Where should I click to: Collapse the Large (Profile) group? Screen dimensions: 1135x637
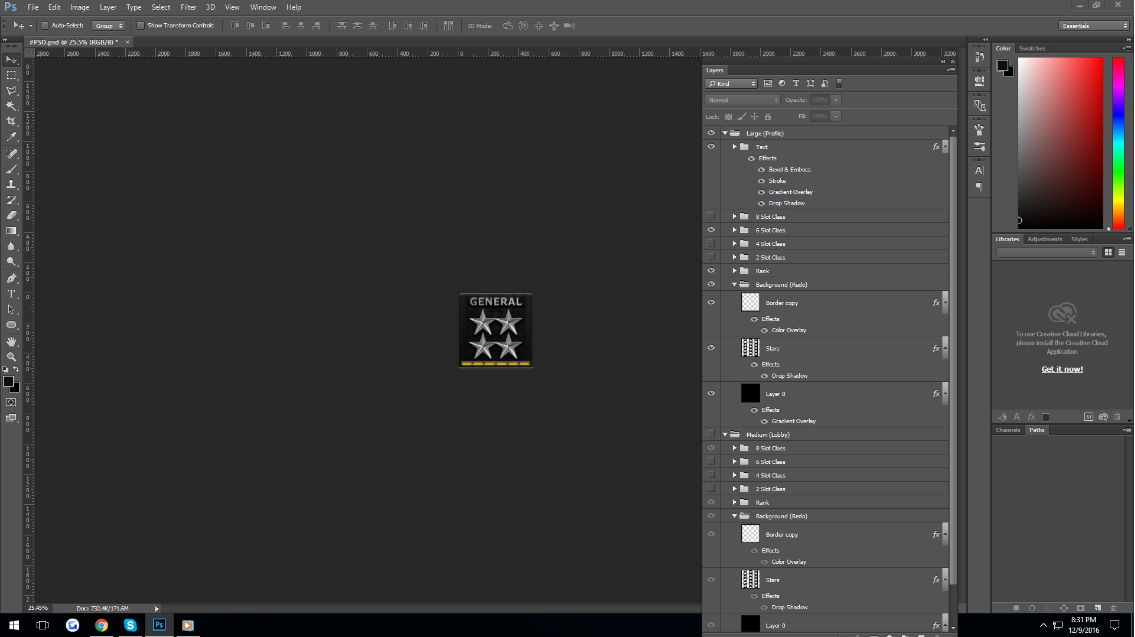tap(725, 133)
